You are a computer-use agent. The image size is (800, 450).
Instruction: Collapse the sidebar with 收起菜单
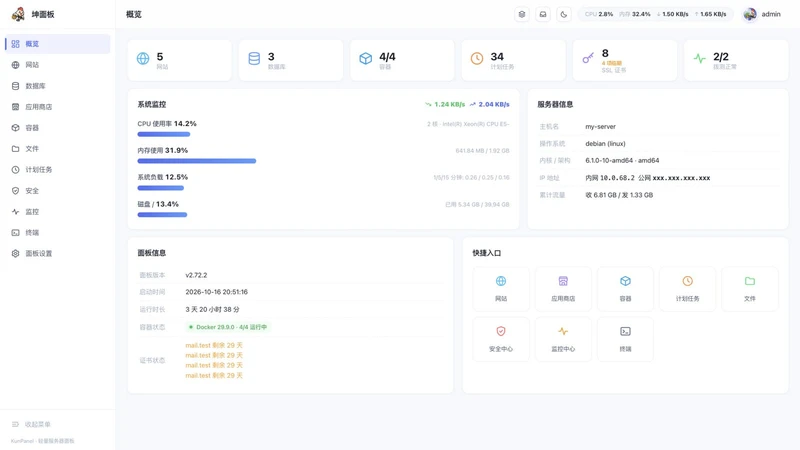(31, 424)
